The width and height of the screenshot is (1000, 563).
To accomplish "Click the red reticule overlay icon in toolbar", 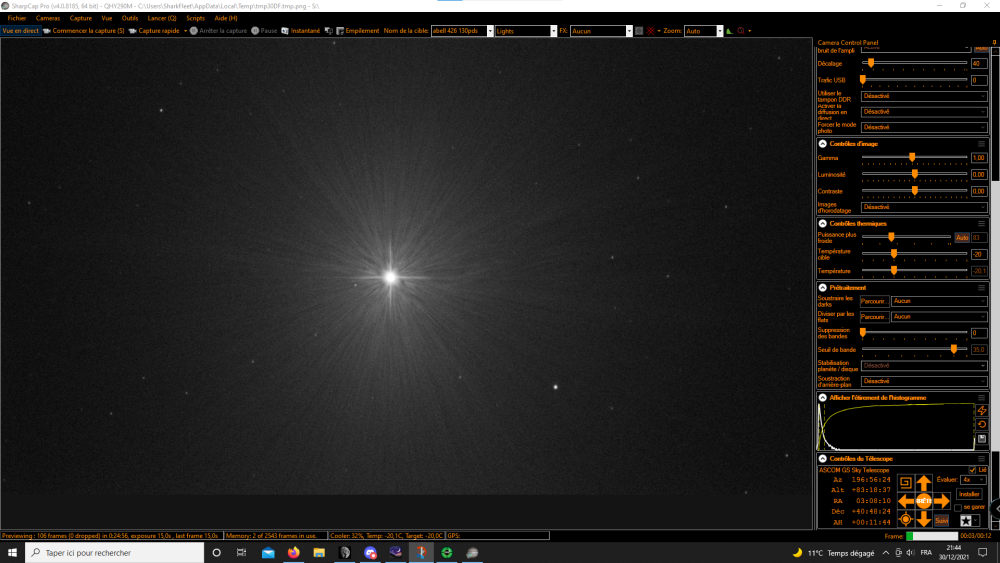I will pos(651,31).
